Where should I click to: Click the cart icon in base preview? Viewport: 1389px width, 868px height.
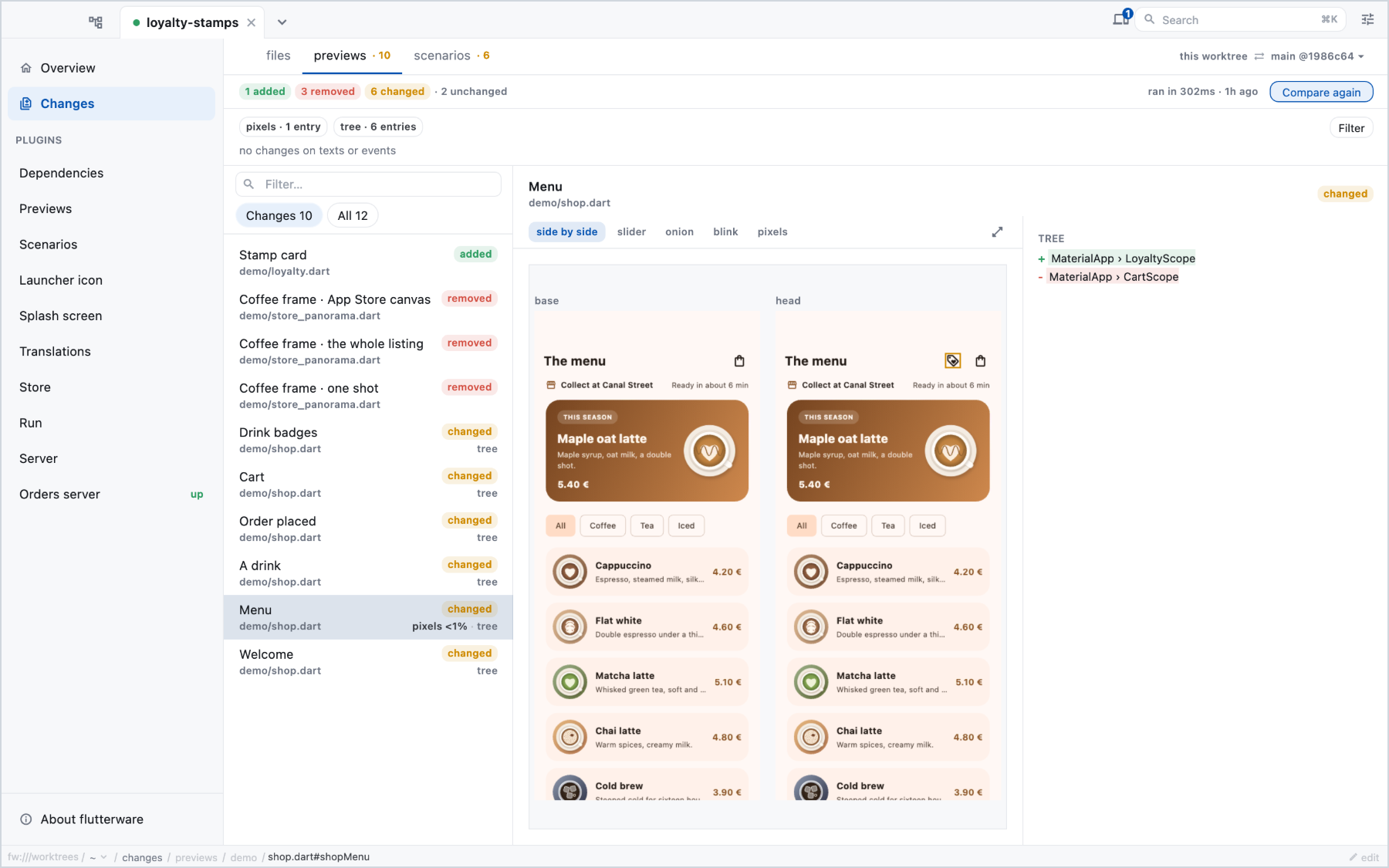coord(739,360)
